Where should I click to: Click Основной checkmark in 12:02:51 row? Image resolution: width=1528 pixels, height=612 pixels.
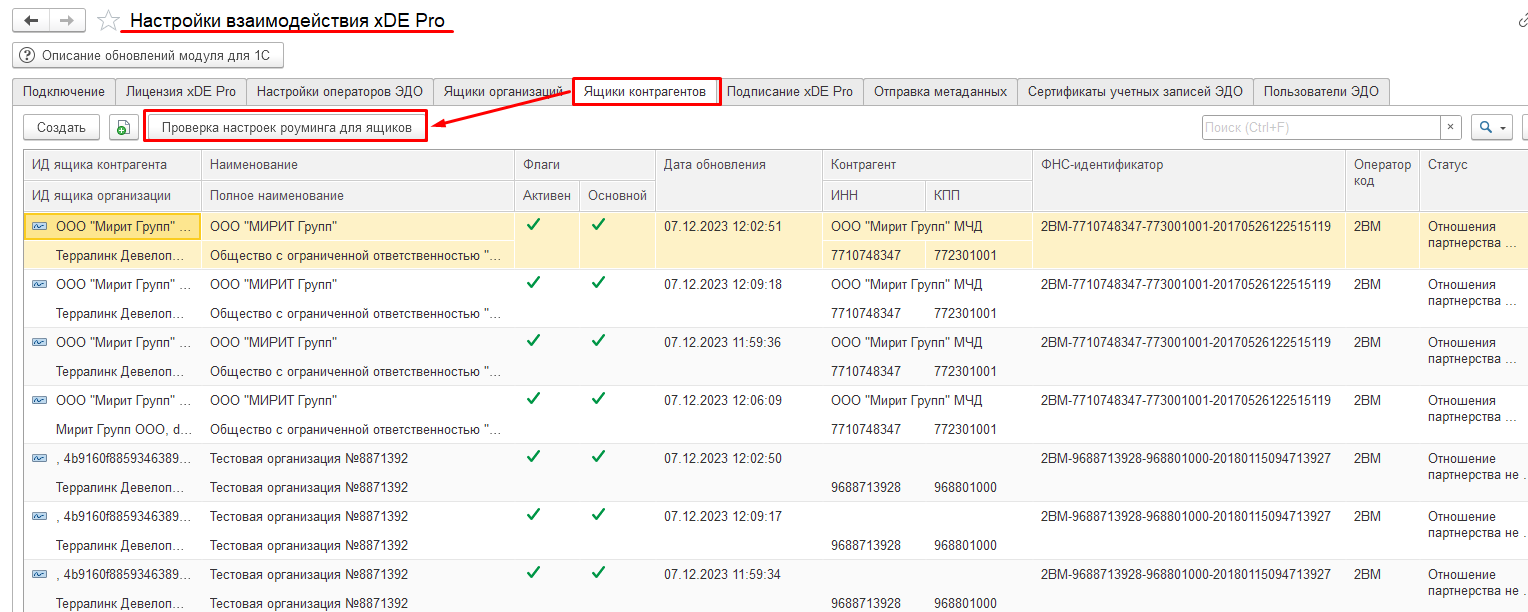(x=598, y=225)
